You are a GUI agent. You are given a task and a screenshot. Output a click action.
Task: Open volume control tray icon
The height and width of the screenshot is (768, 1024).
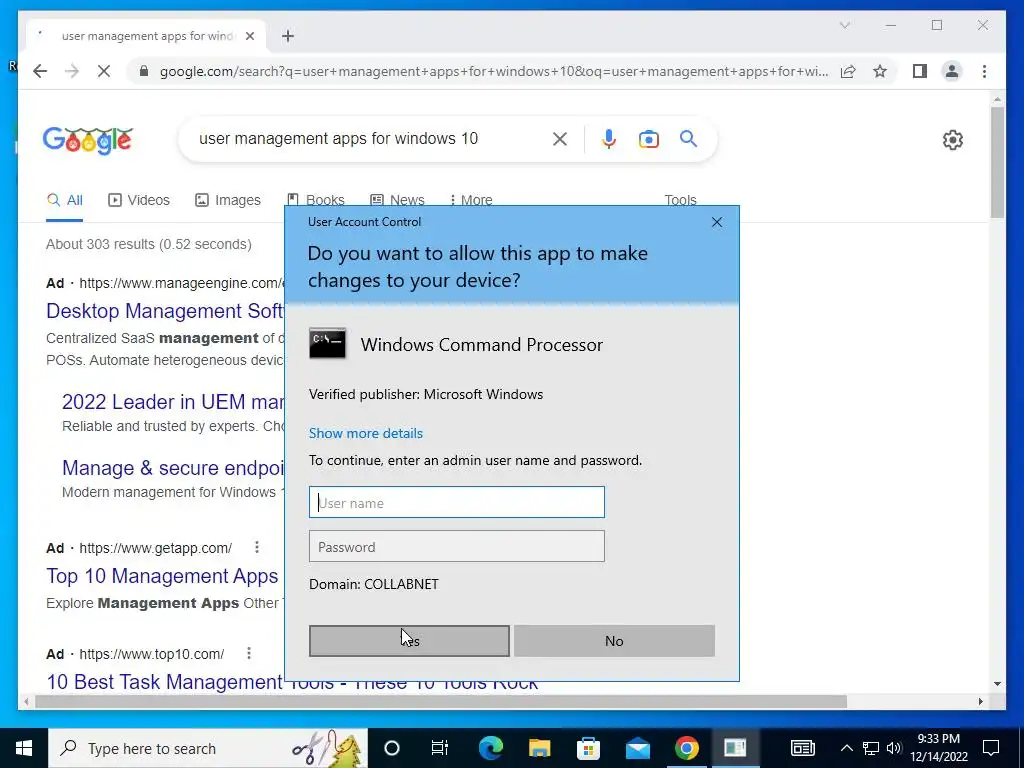point(894,748)
